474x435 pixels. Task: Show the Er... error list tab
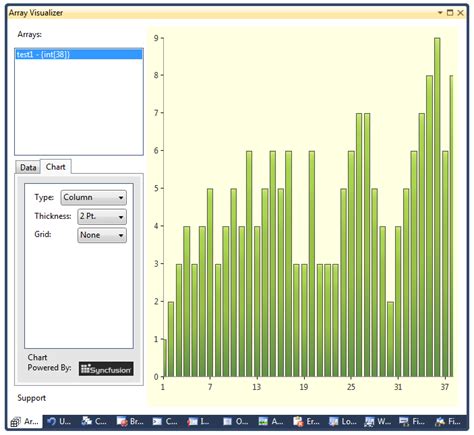pos(306,422)
